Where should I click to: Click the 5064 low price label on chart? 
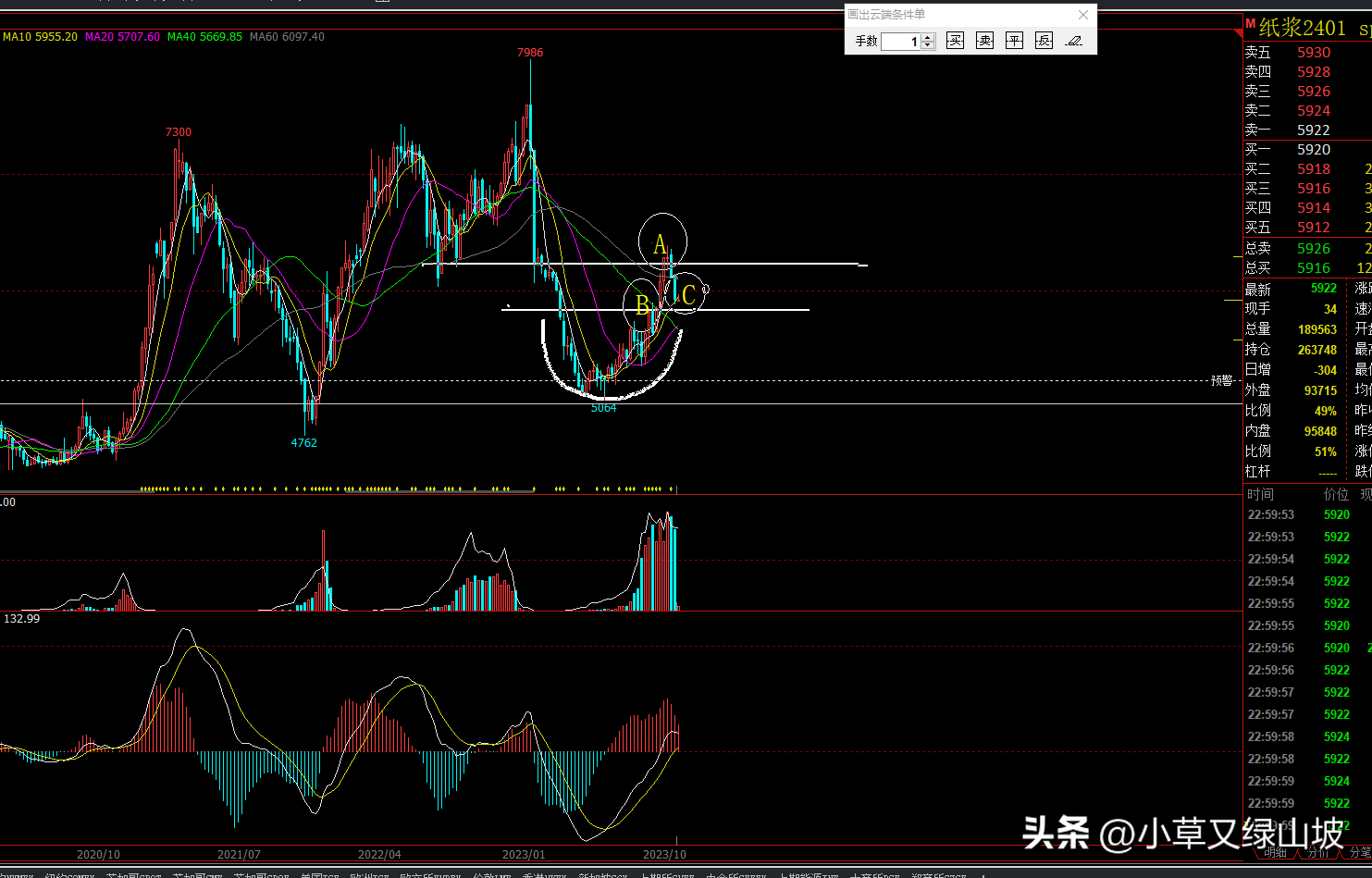tap(603, 408)
